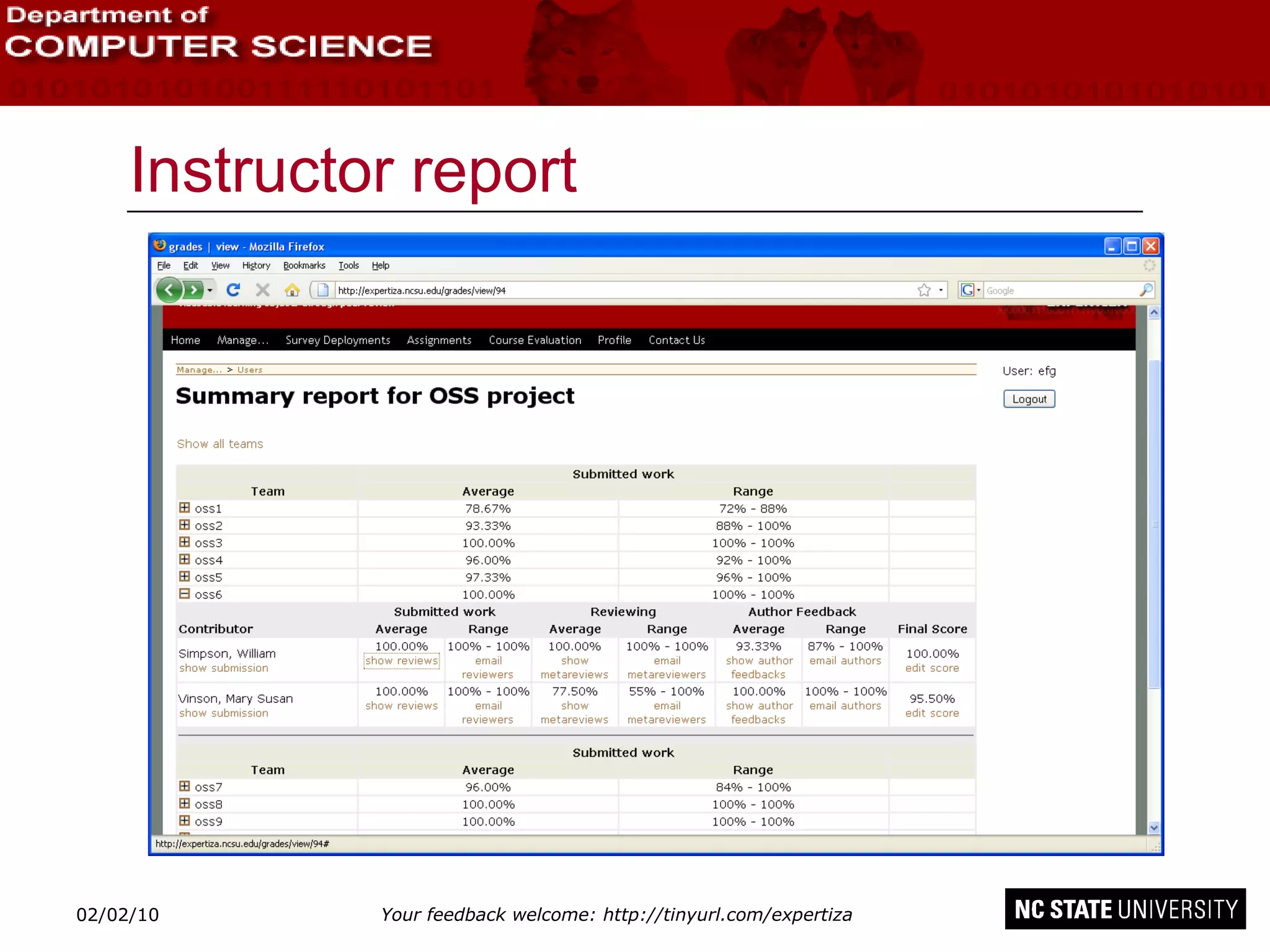Viewport: 1270px width, 952px height.
Task: Click the search magnifier icon
Action: [x=1146, y=289]
